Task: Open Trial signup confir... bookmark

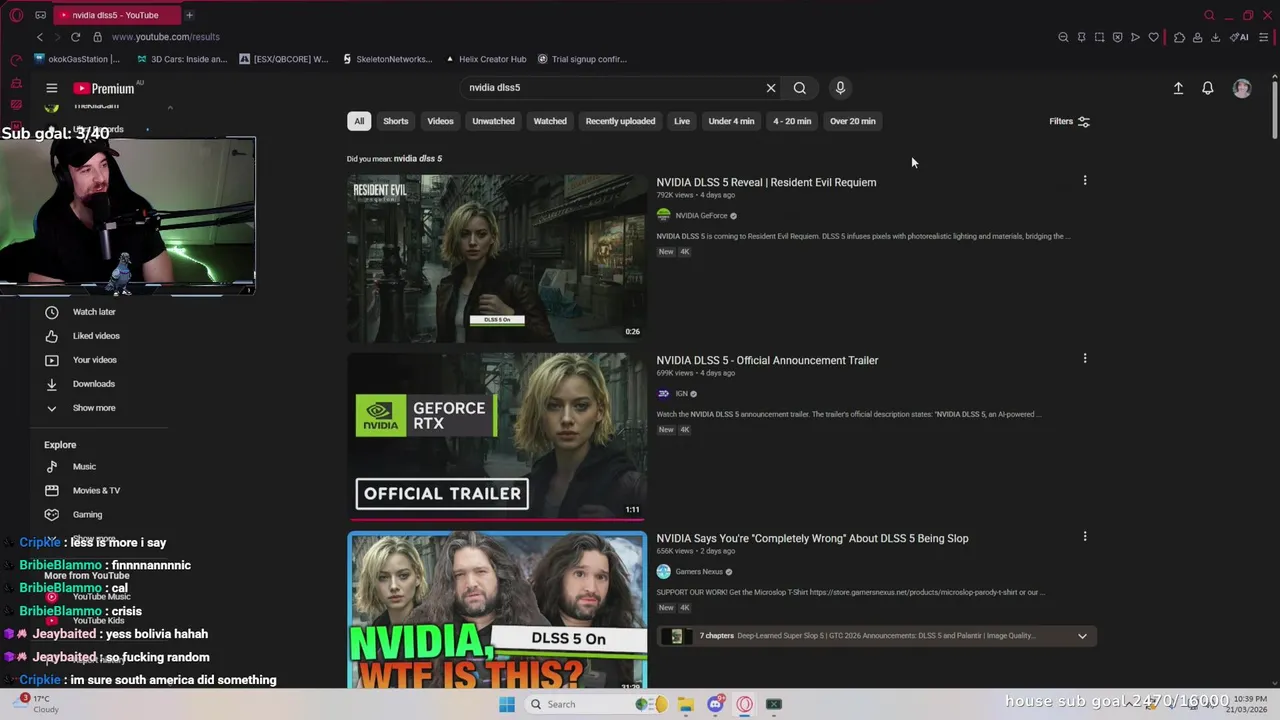Action: point(582,59)
